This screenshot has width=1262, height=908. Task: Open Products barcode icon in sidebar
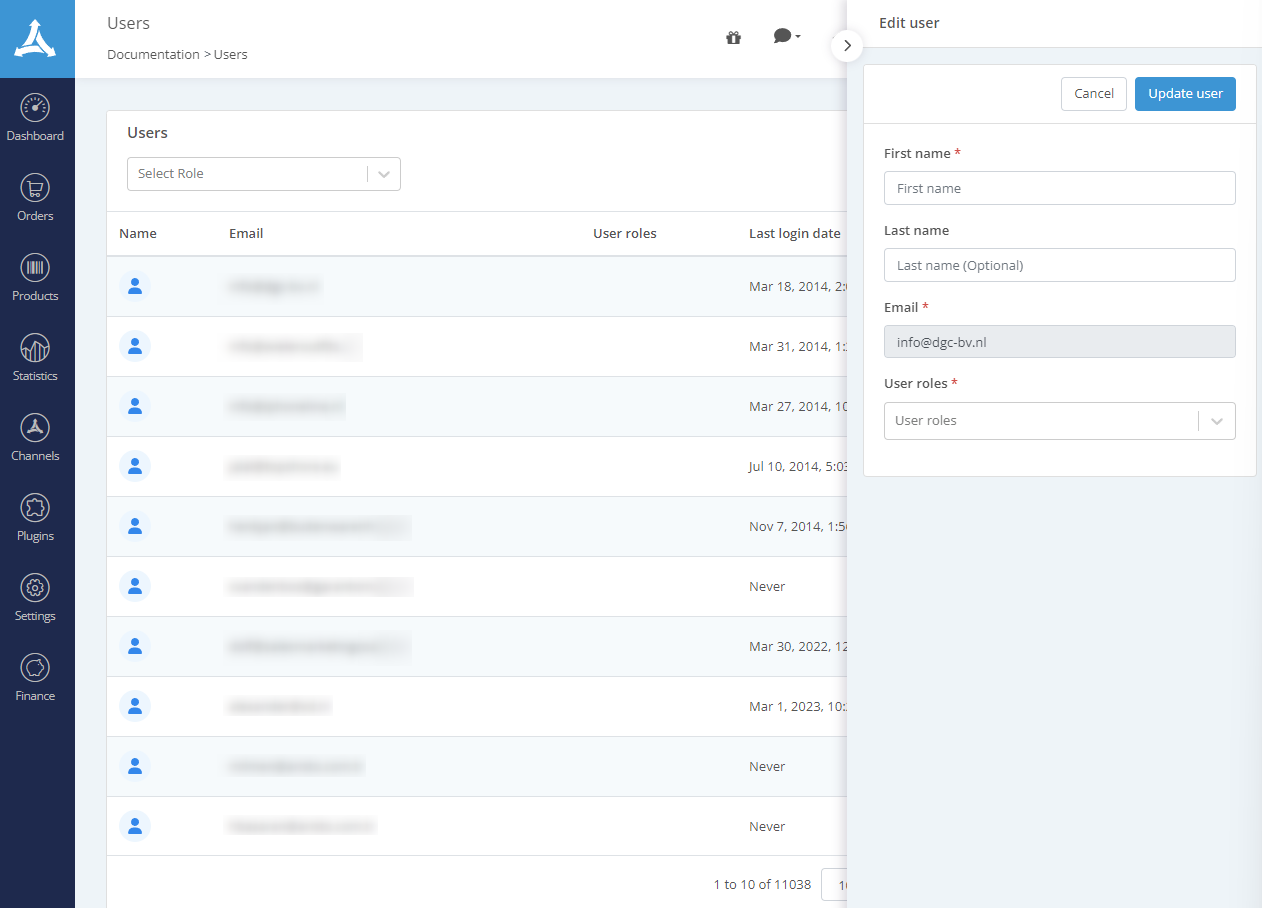pyautogui.click(x=35, y=268)
